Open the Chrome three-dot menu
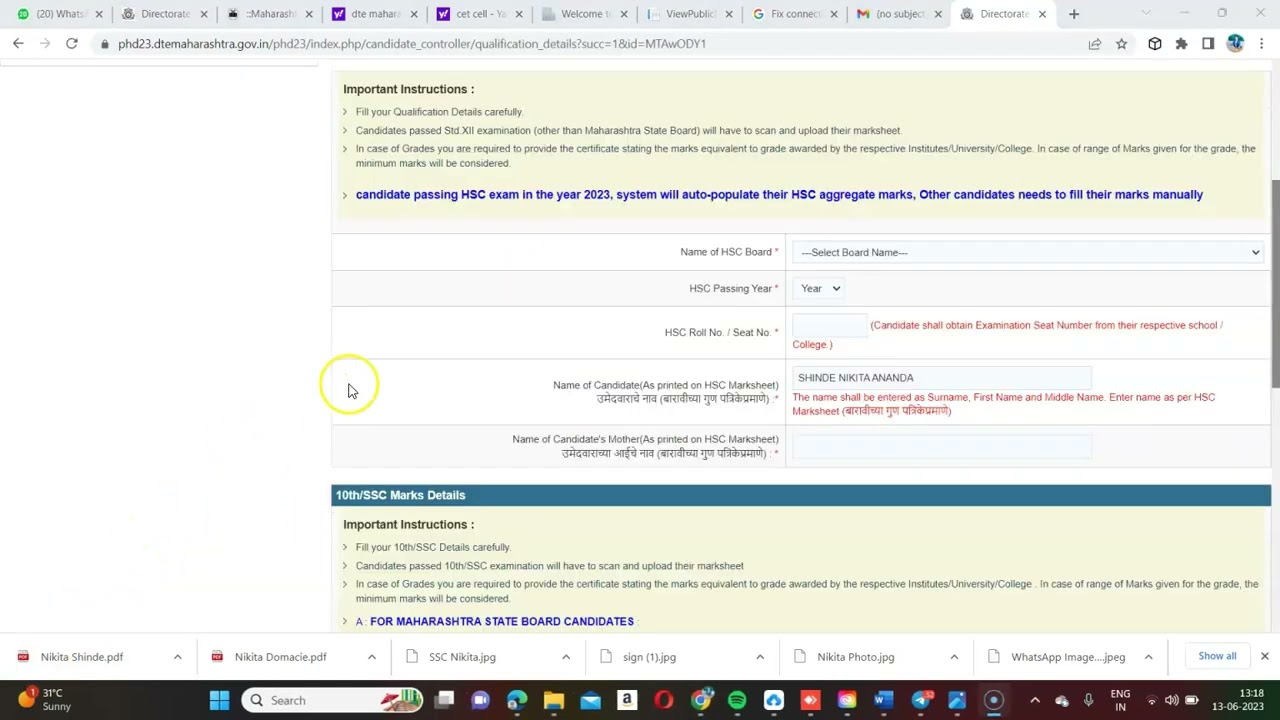This screenshot has height=720, width=1280. click(1262, 44)
